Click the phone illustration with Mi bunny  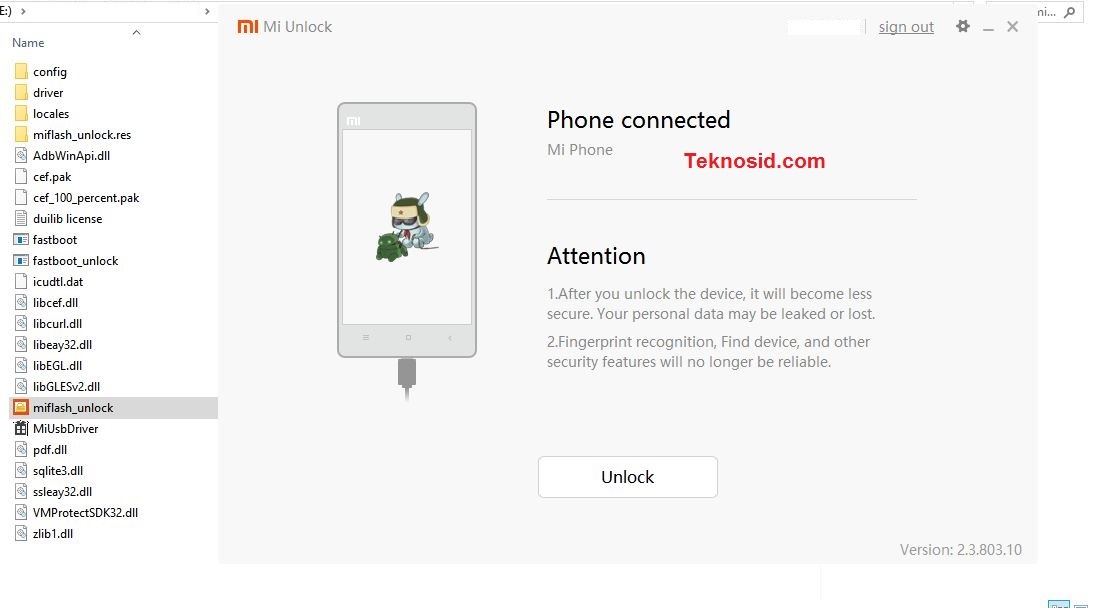[407, 230]
